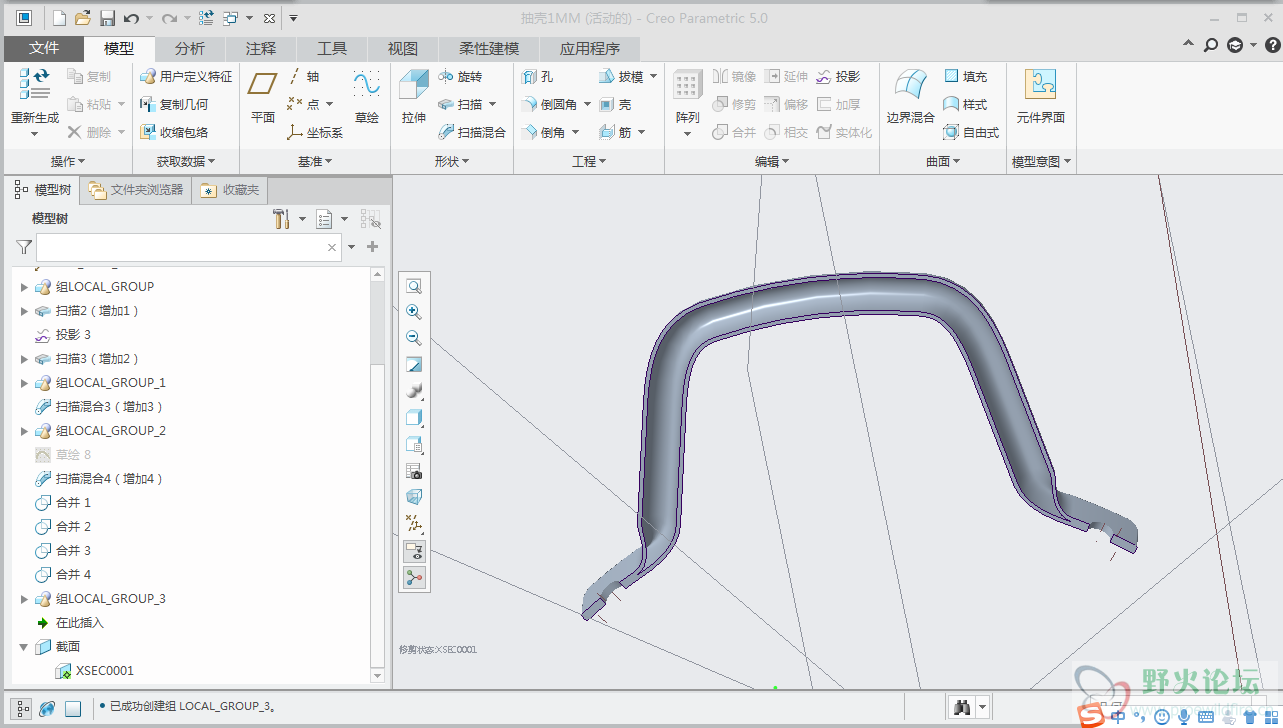Expand the 组LOCAL_GROUP_3 tree node
Image resolution: width=1283 pixels, height=728 pixels.
tap(24, 599)
